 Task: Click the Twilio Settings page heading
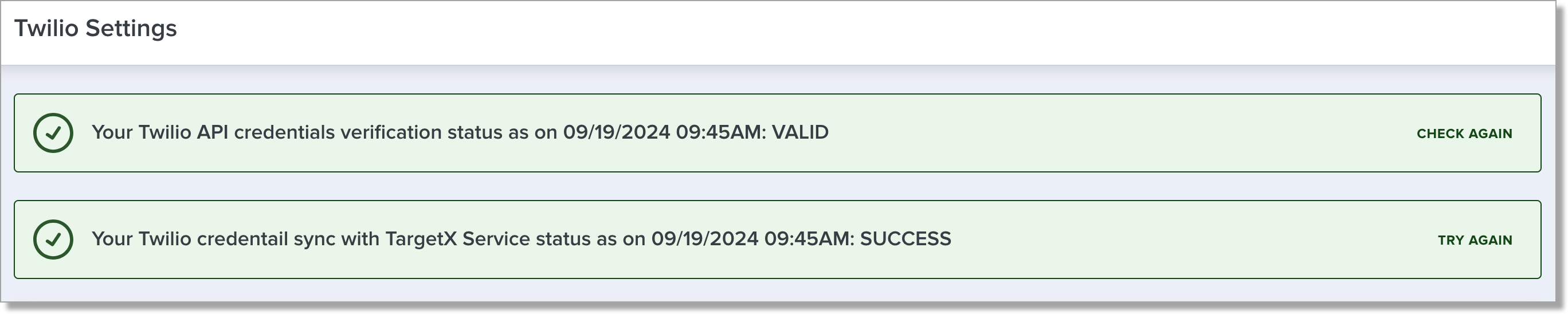click(x=96, y=29)
